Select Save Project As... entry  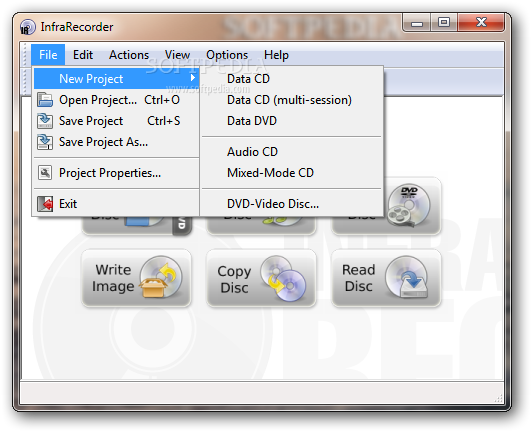(116, 142)
